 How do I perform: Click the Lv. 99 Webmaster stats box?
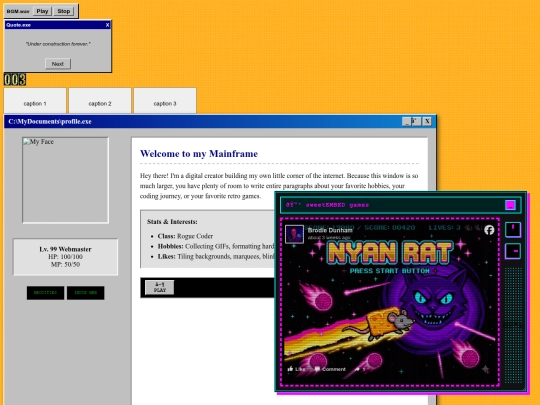point(65,257)
